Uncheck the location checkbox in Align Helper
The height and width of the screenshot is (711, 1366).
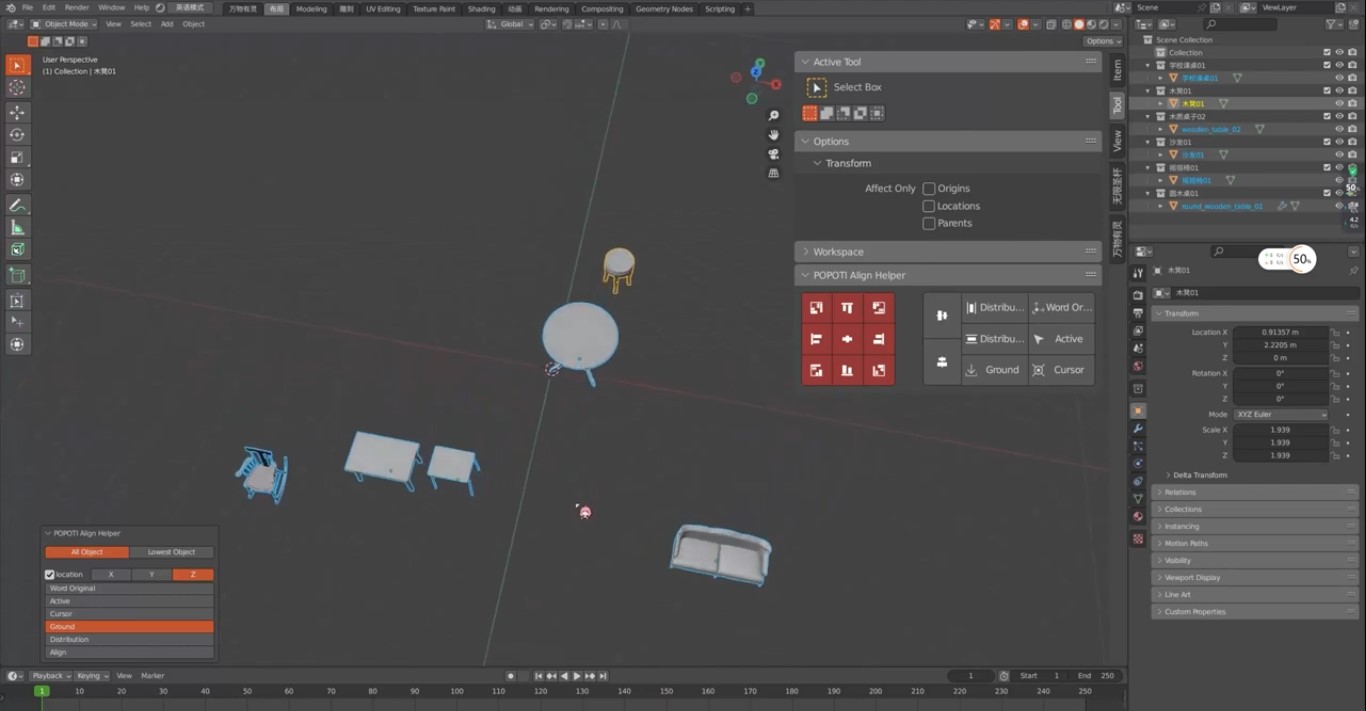click(x=50, y=575)
